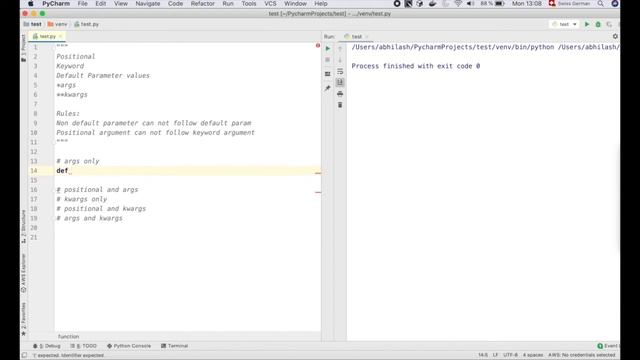Click the volume icon in menu bar
This screenshot has width=640, height=360.
(470, 4)
